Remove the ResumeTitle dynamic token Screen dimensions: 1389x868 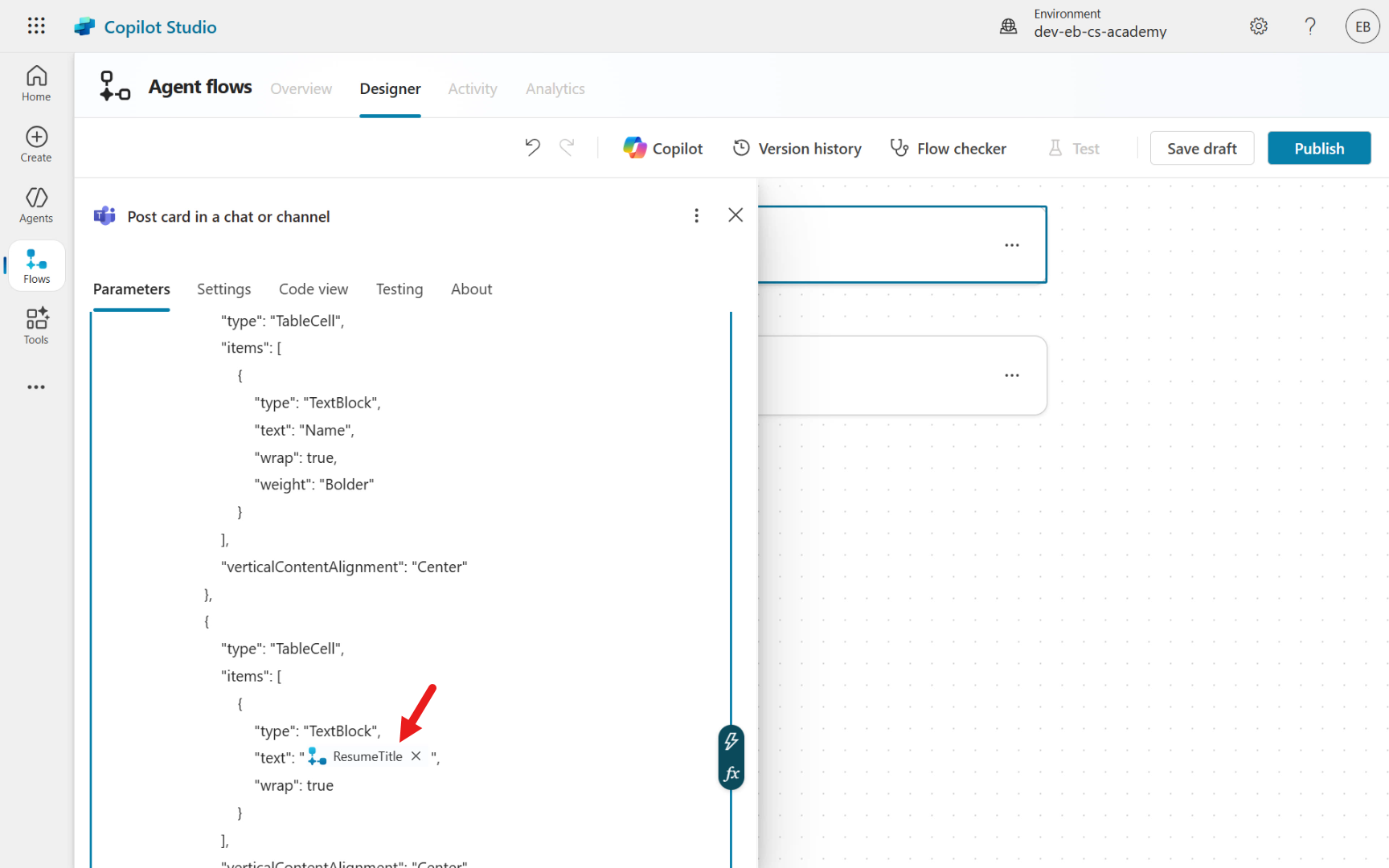tap(416, 756)
